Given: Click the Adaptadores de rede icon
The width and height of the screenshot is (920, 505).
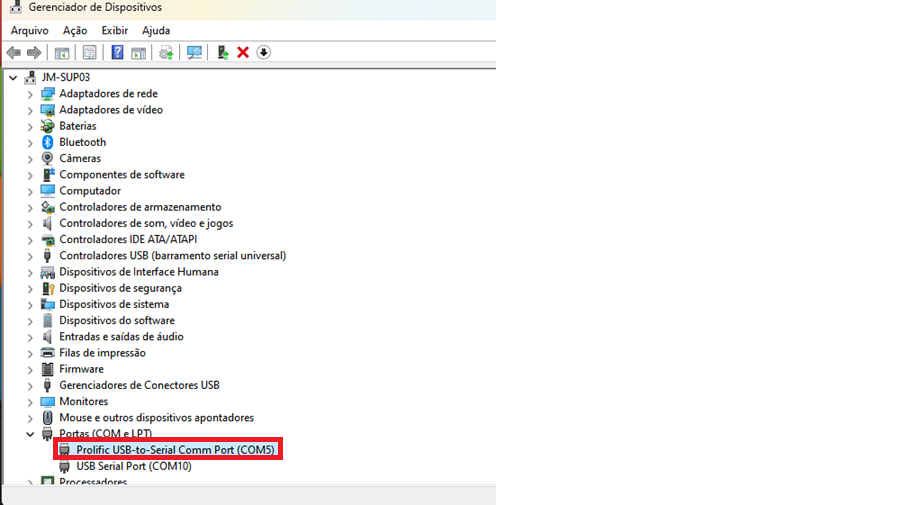Looking at the screenshot, I should [48, 94].
